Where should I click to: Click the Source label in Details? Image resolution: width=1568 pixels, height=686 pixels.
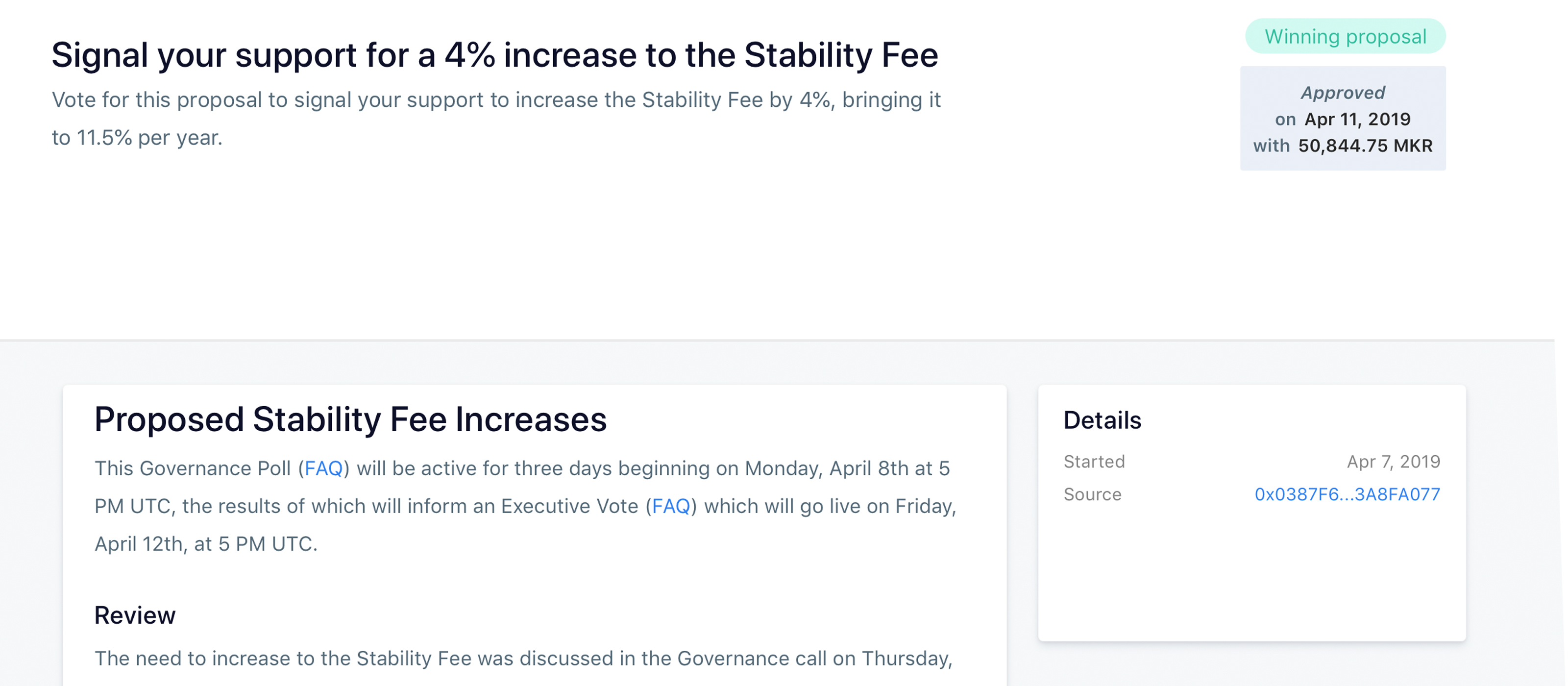(x=1093, y=494)
